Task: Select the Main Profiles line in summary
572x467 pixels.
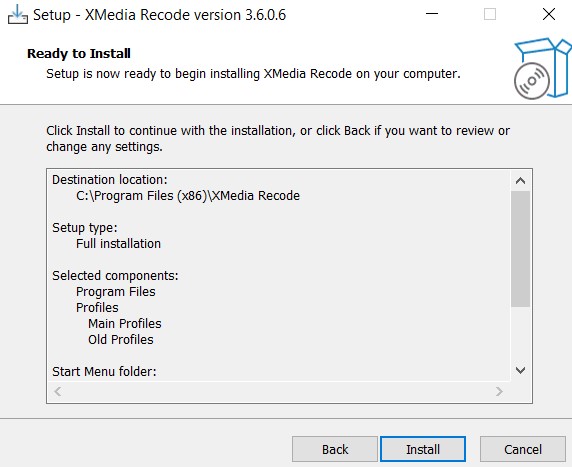Action: pyautogui.click(x=125, y=323)
